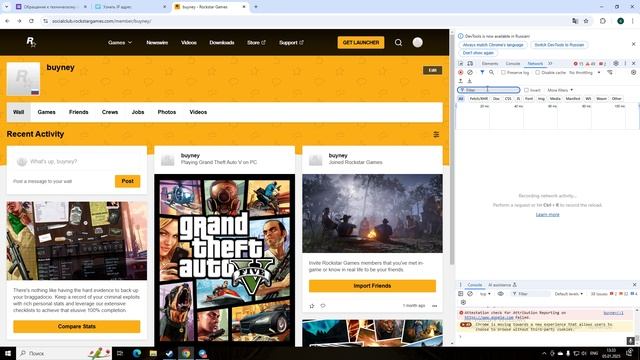Open Recent Activity filter settings icon
Screen dimensions: 640x360
pos(436,134)
